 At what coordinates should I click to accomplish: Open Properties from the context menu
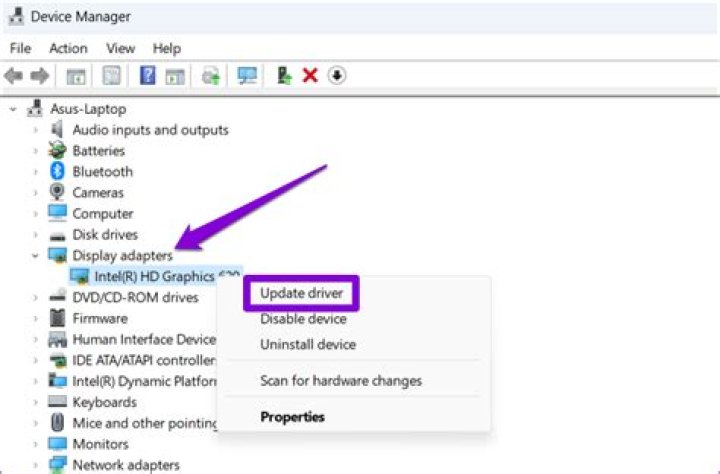pos(292,417)
